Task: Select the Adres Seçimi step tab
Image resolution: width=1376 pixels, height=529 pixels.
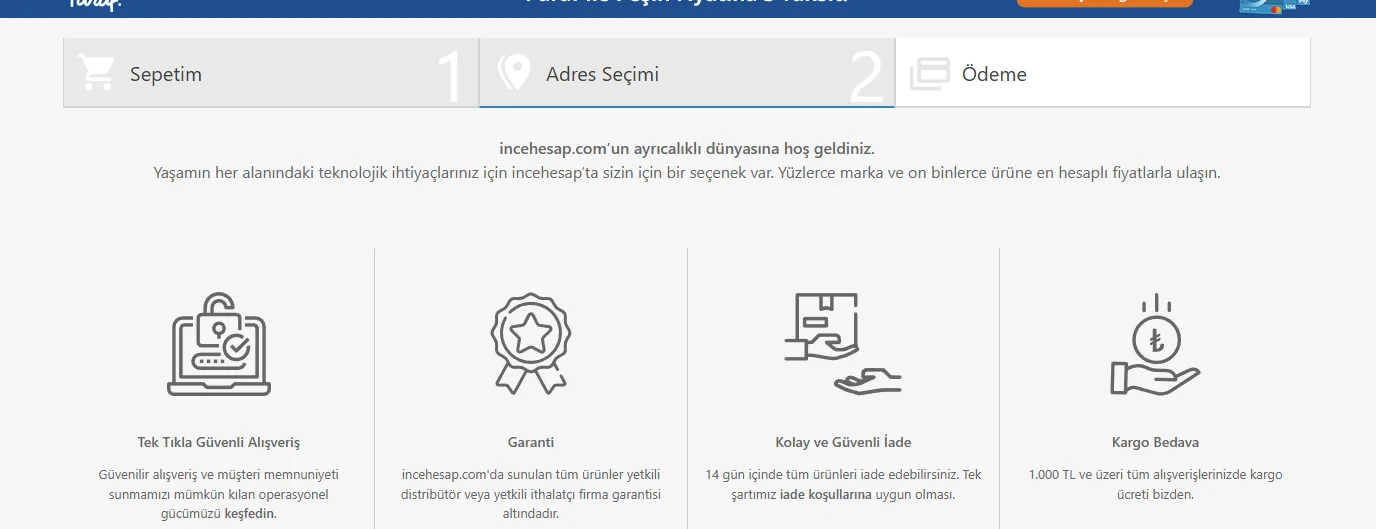Action: (x=687, y=73)
